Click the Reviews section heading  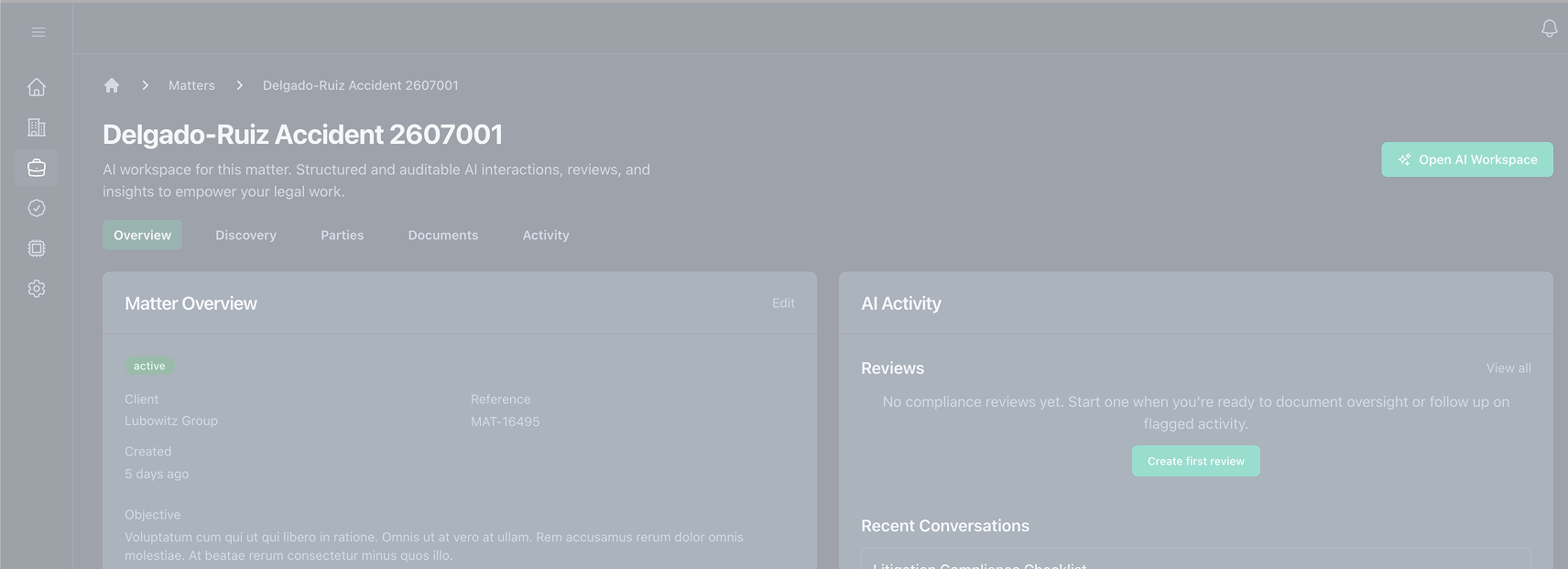click(893, 368)
